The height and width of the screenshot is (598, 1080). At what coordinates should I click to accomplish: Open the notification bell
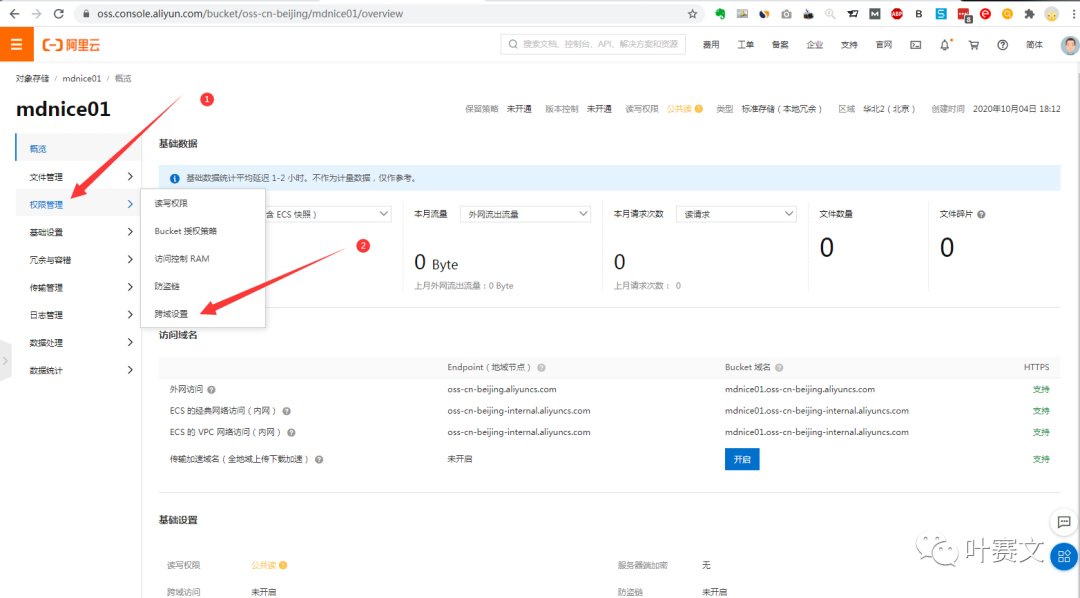coord(944,45)
